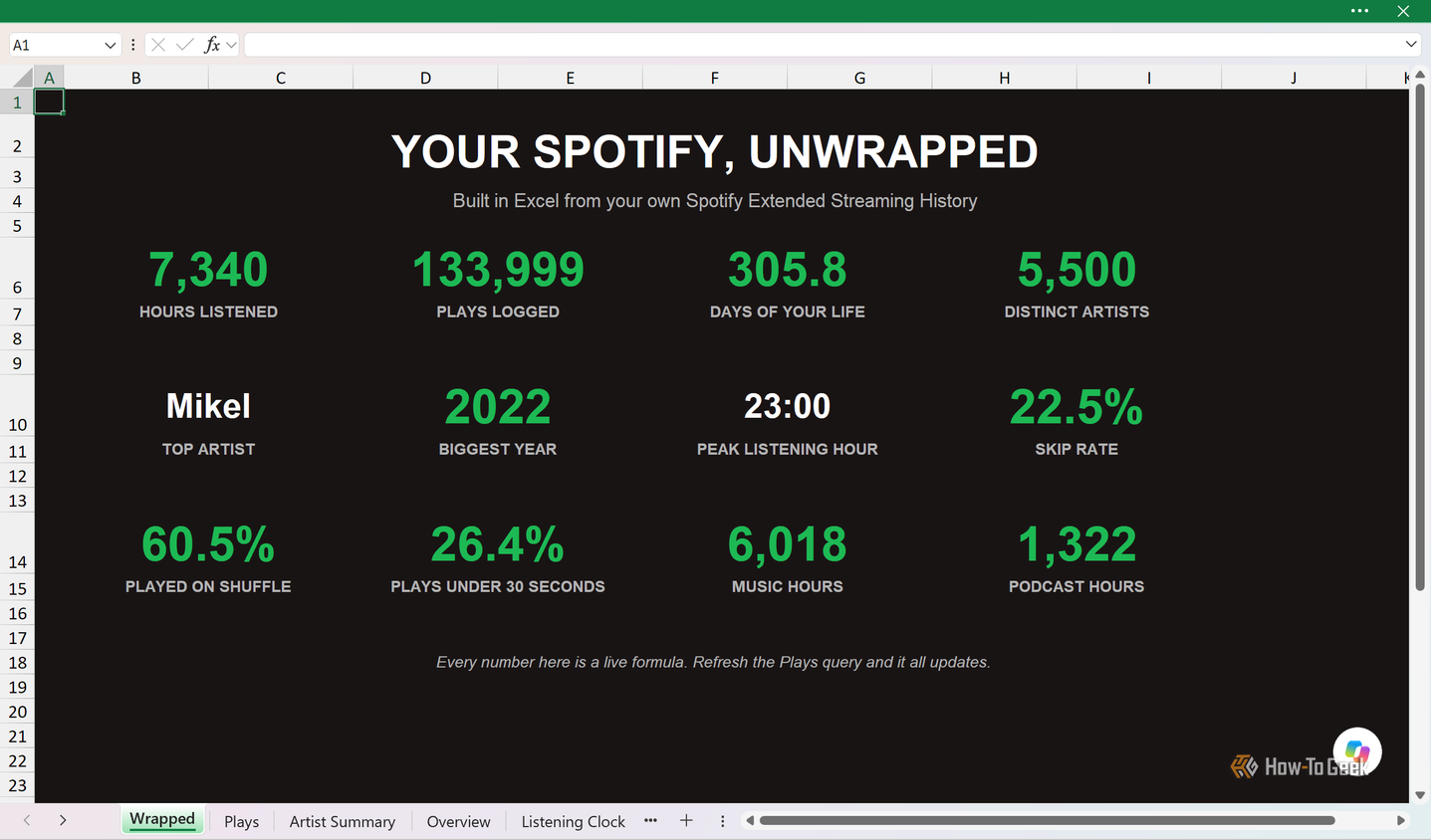Click inside the formula bar input

[x=824, y=45]
